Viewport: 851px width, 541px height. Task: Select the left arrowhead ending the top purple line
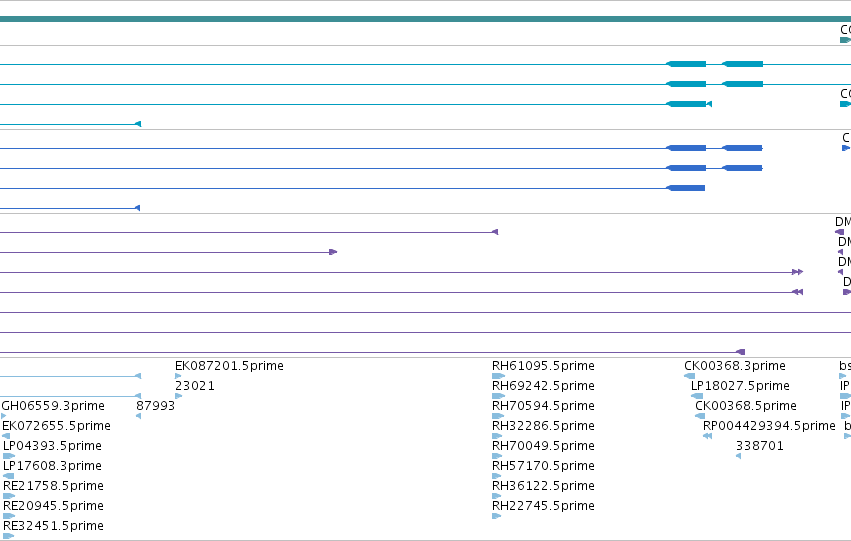[495, 232]
